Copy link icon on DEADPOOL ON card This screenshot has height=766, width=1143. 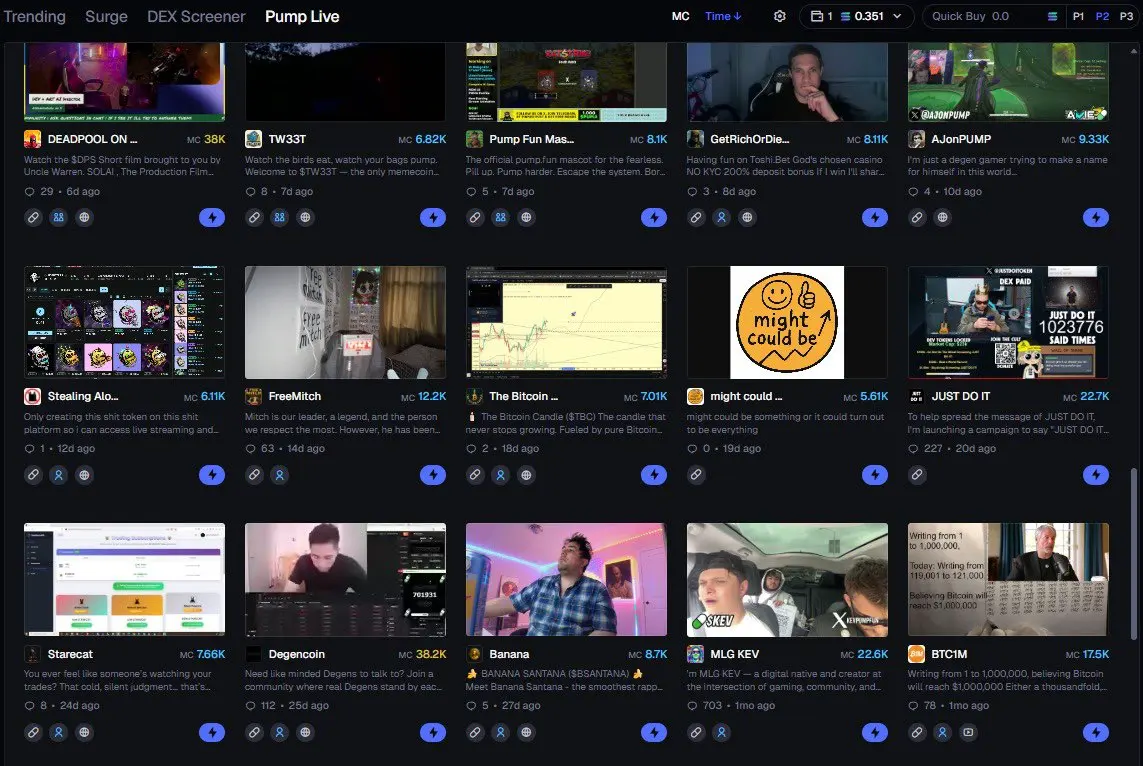coord(34,217)
